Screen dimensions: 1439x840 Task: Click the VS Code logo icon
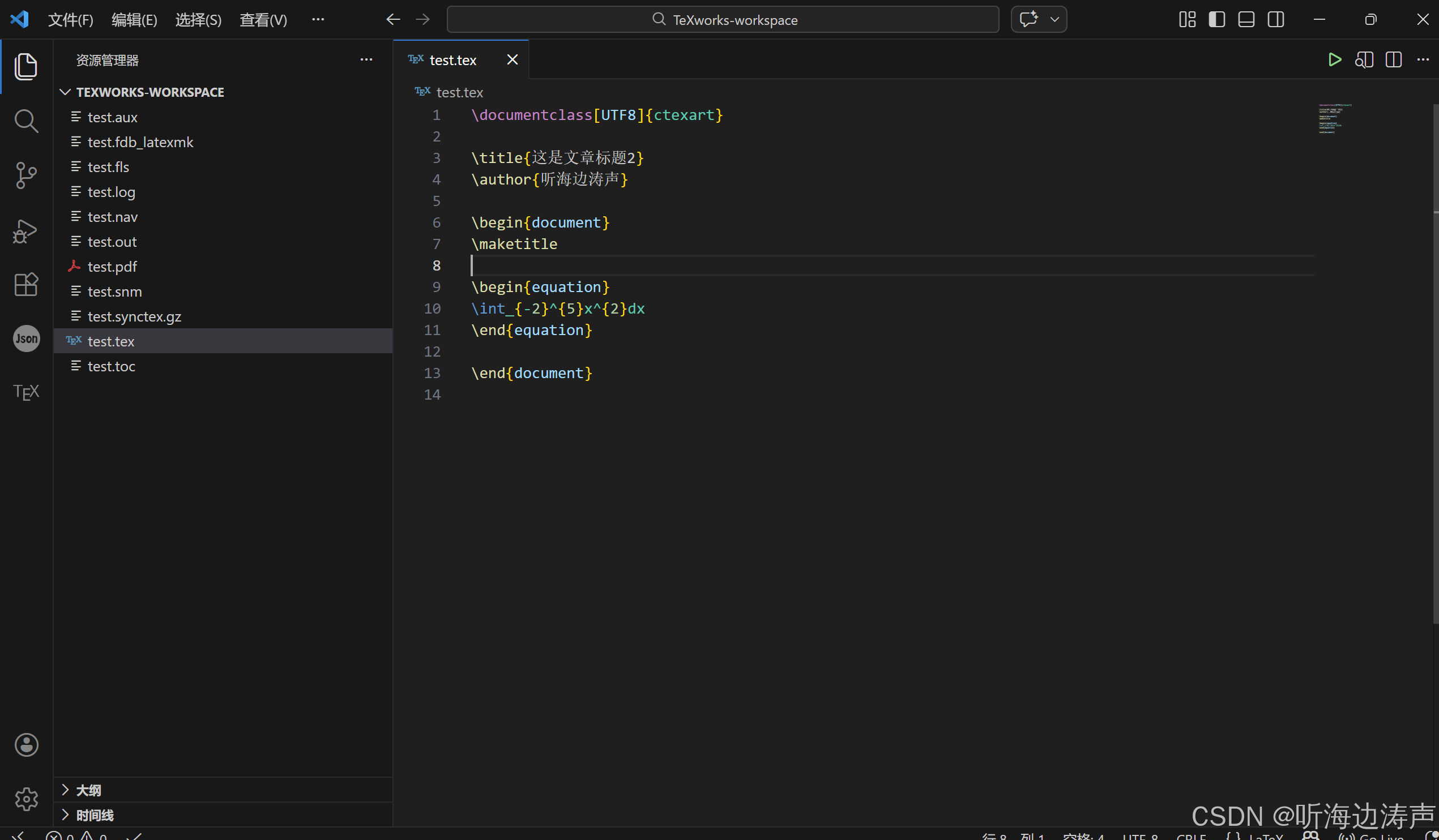tap(19, 19)
